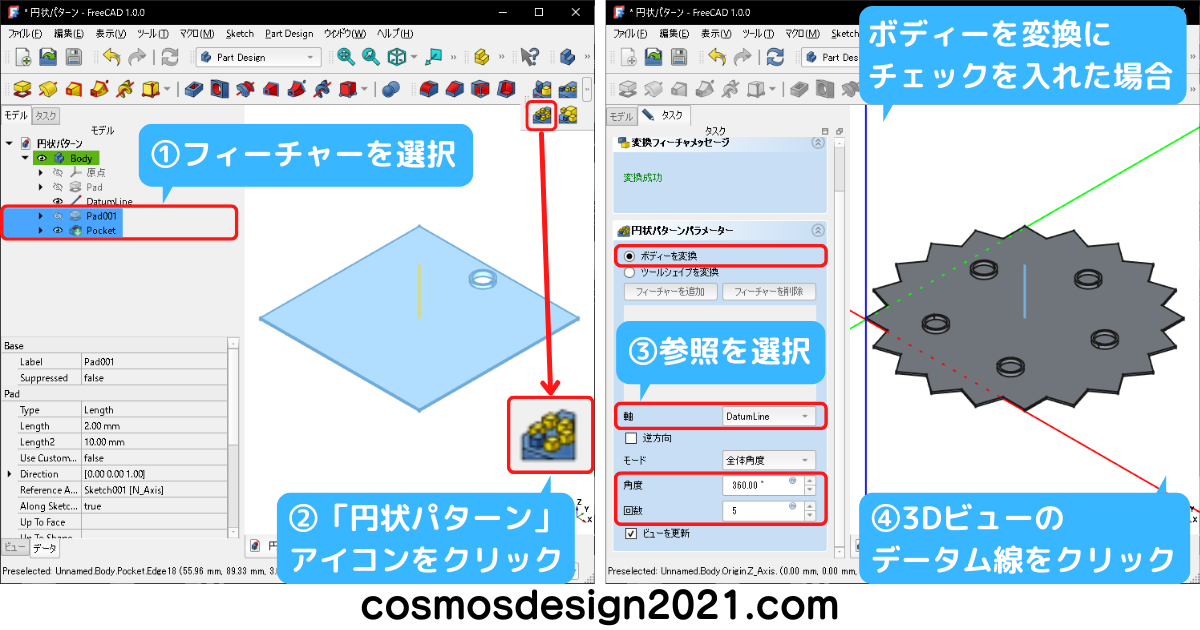Click Redo arrow in left window

point(137,57)
